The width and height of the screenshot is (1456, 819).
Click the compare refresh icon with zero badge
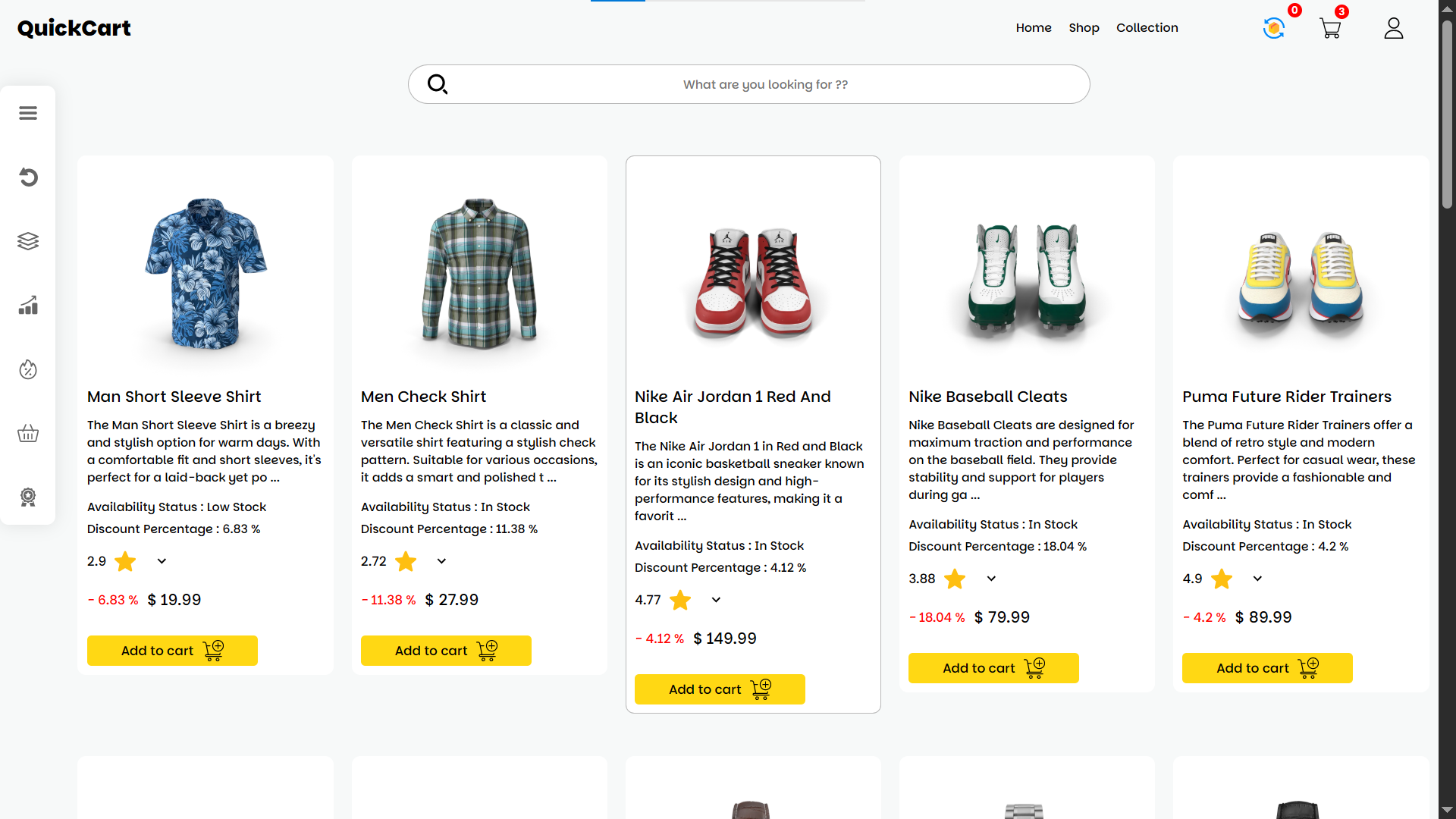pos(1274,29)
